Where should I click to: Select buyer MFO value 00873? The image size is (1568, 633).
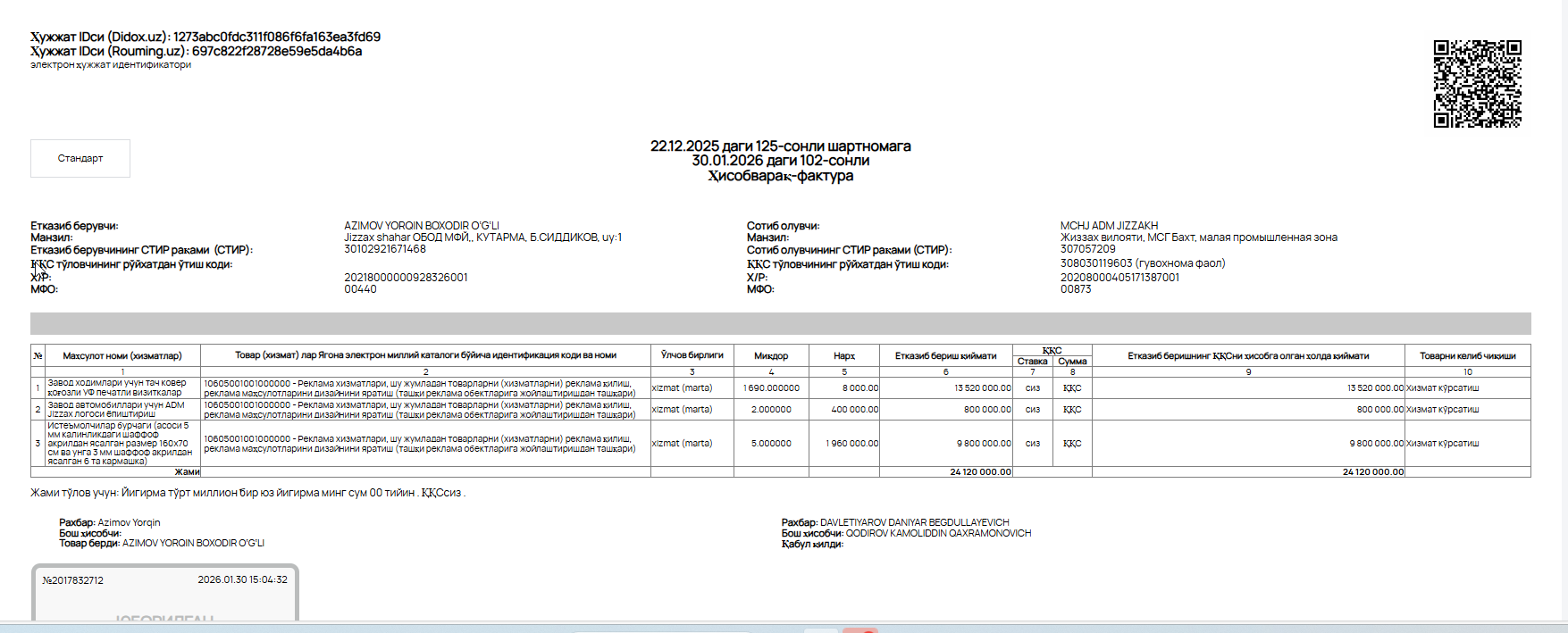1076,289
